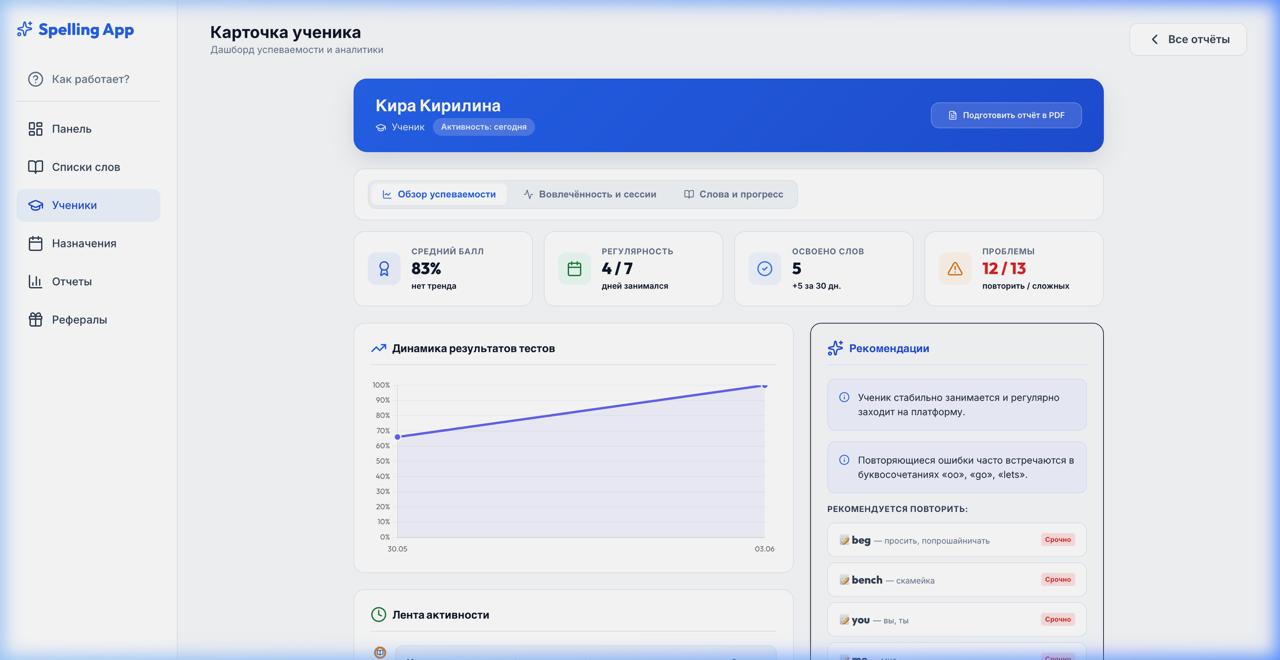The height and width of the screenshot is (660, 1280).
Task: Click the info icon of the 'стабильно занимается' note
Action: tap(844, 397)
